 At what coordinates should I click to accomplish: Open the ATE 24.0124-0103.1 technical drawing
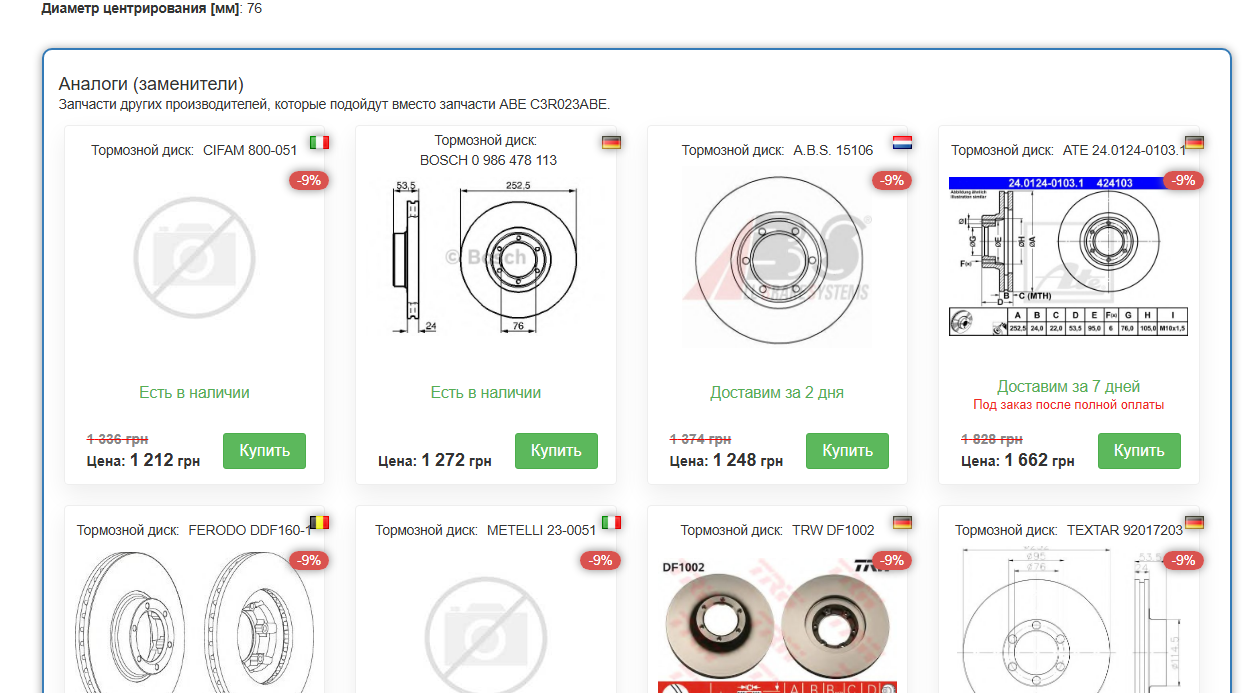[1068, 256]
